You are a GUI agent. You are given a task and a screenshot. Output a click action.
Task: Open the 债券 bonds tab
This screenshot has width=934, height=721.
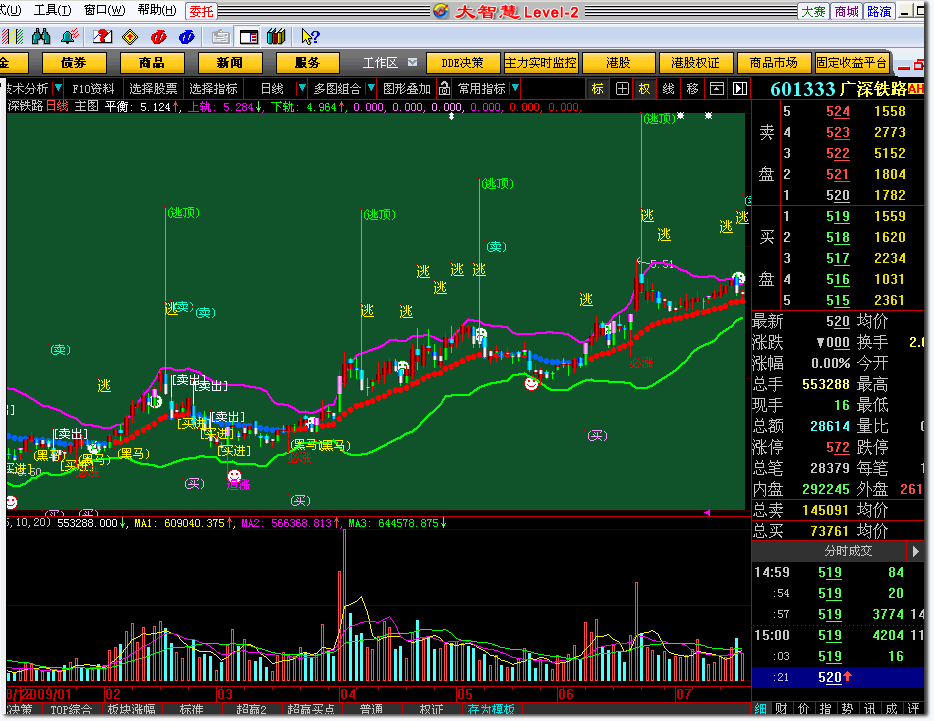74,63
